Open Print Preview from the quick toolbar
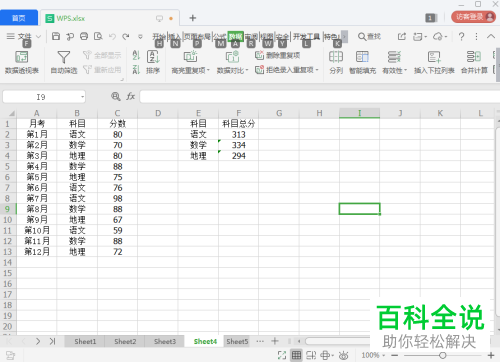 click(x=98, y=36)
